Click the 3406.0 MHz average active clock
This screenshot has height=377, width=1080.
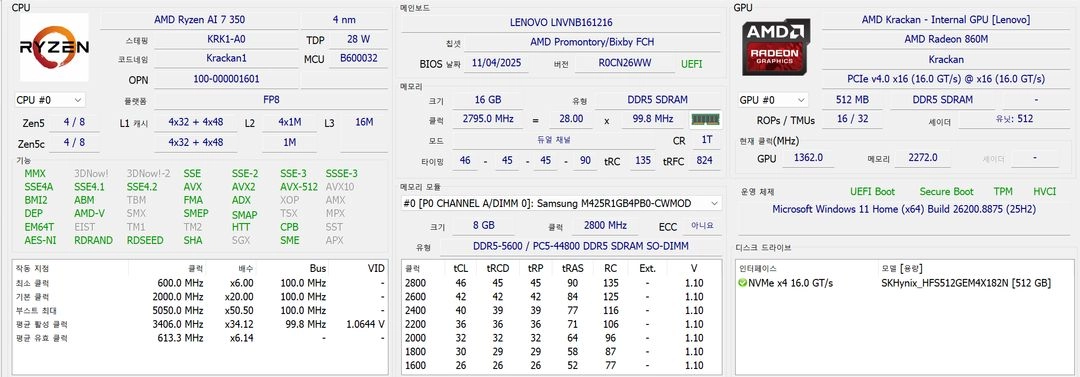[x=178, y=324]
